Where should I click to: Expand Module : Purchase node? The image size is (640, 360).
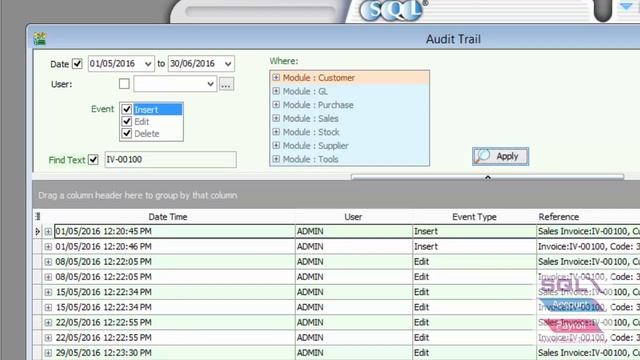(x=276, y=104)
